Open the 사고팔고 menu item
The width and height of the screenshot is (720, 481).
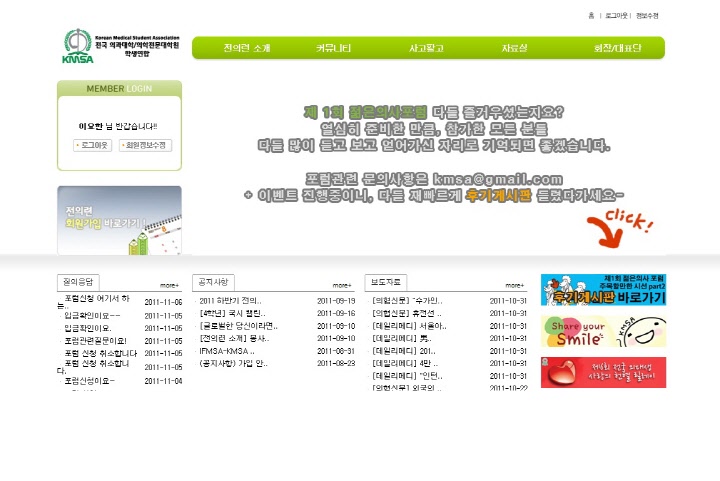(x=426, y=48)
